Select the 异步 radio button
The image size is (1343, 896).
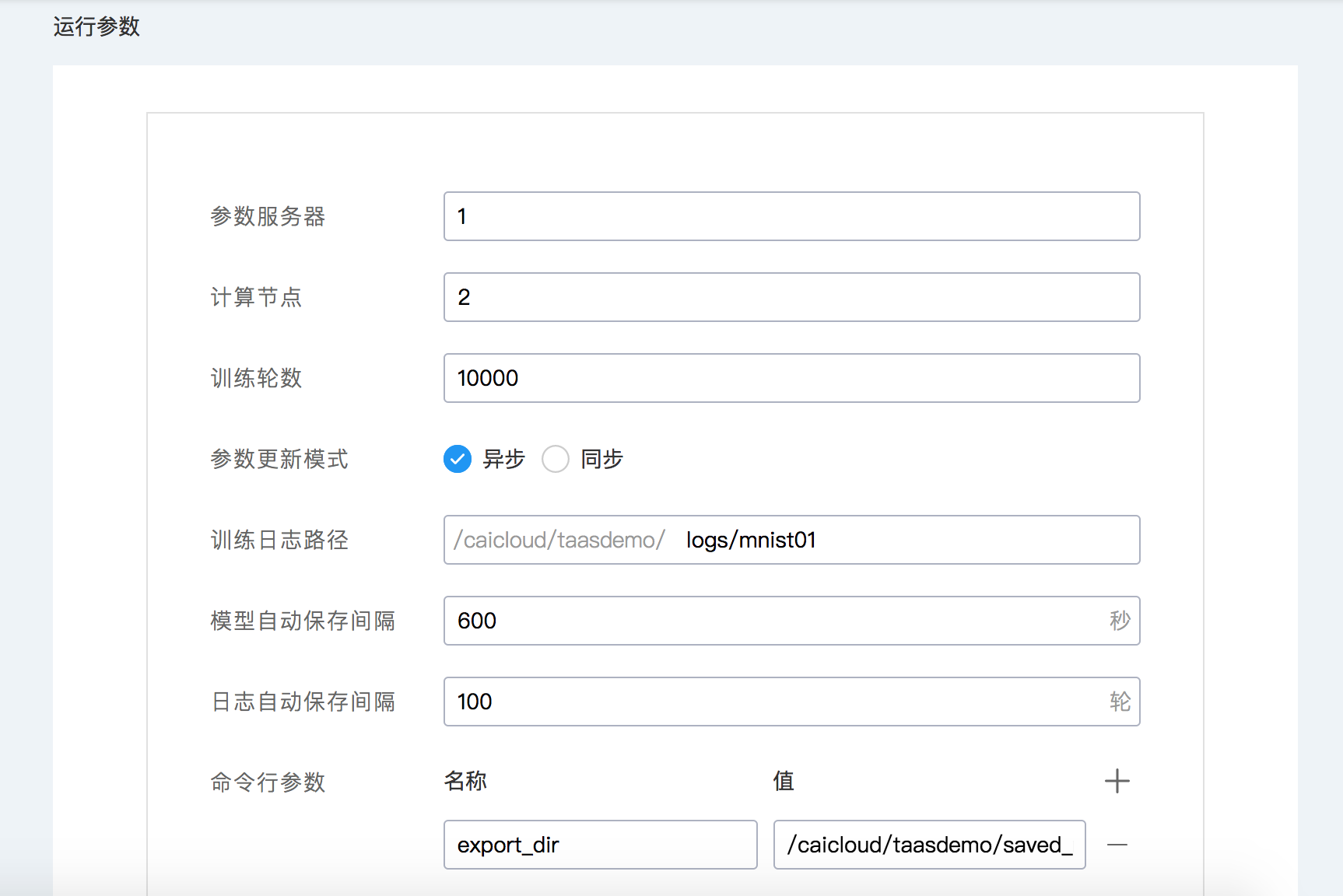point(458,459)
